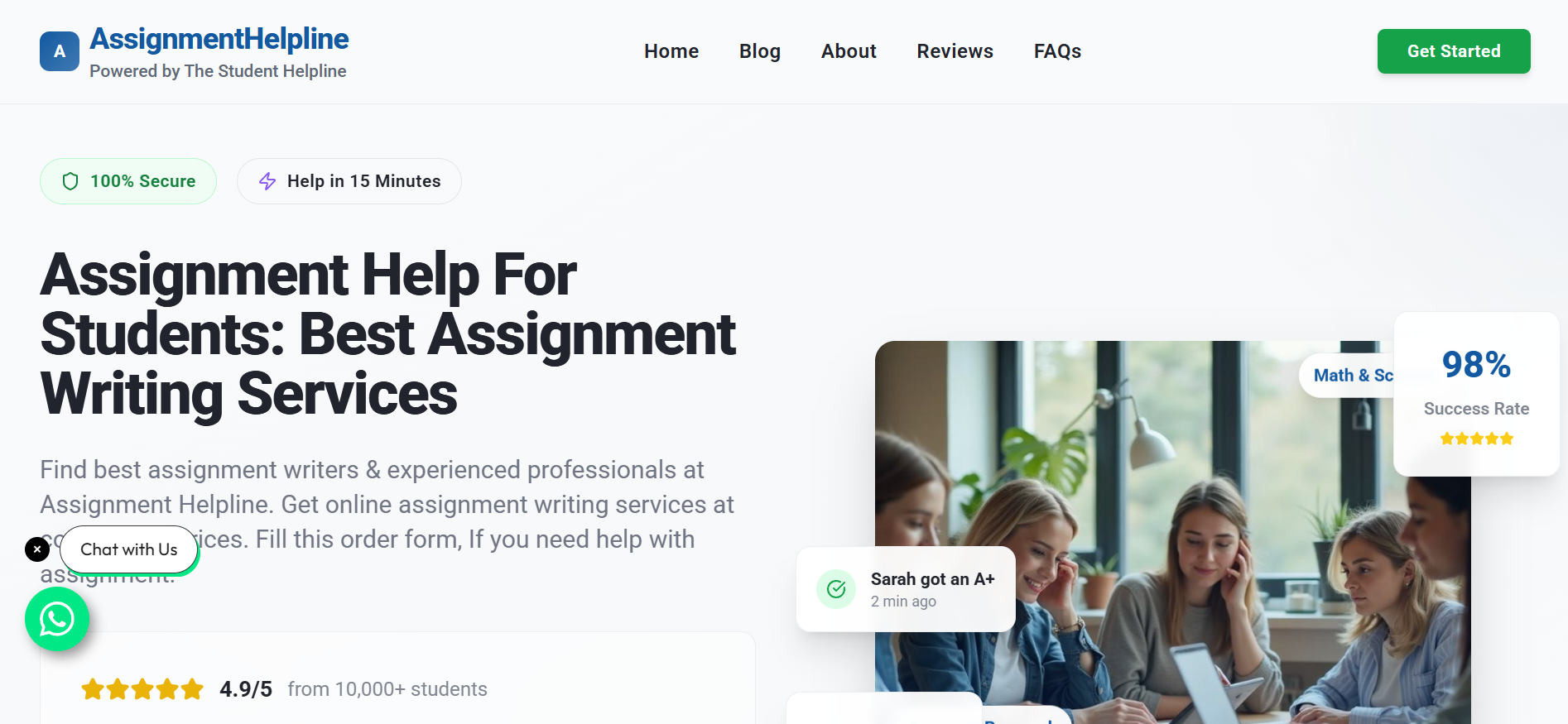
Task: Click the shield icon in 100% Secure badge
Action: pos(70,181)
